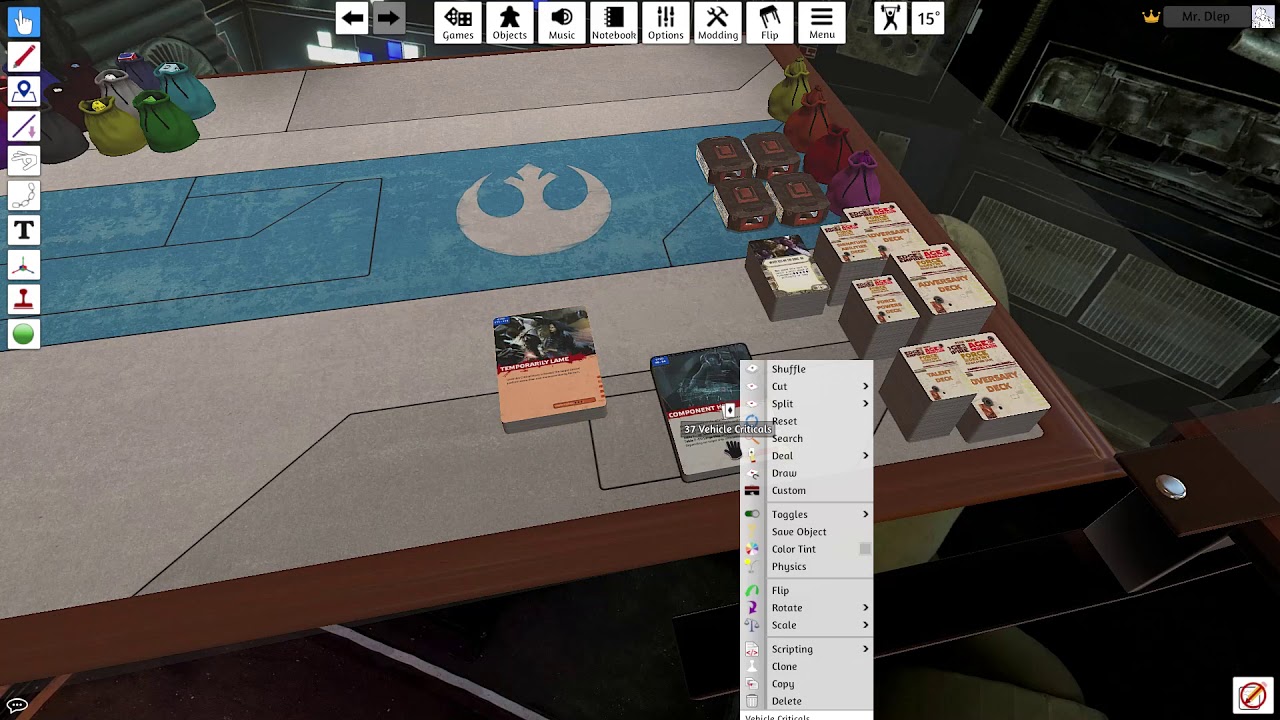This screenshot has width=1280, height=720.
Task: Select the Text tool
Action: [x=24, y=231]
